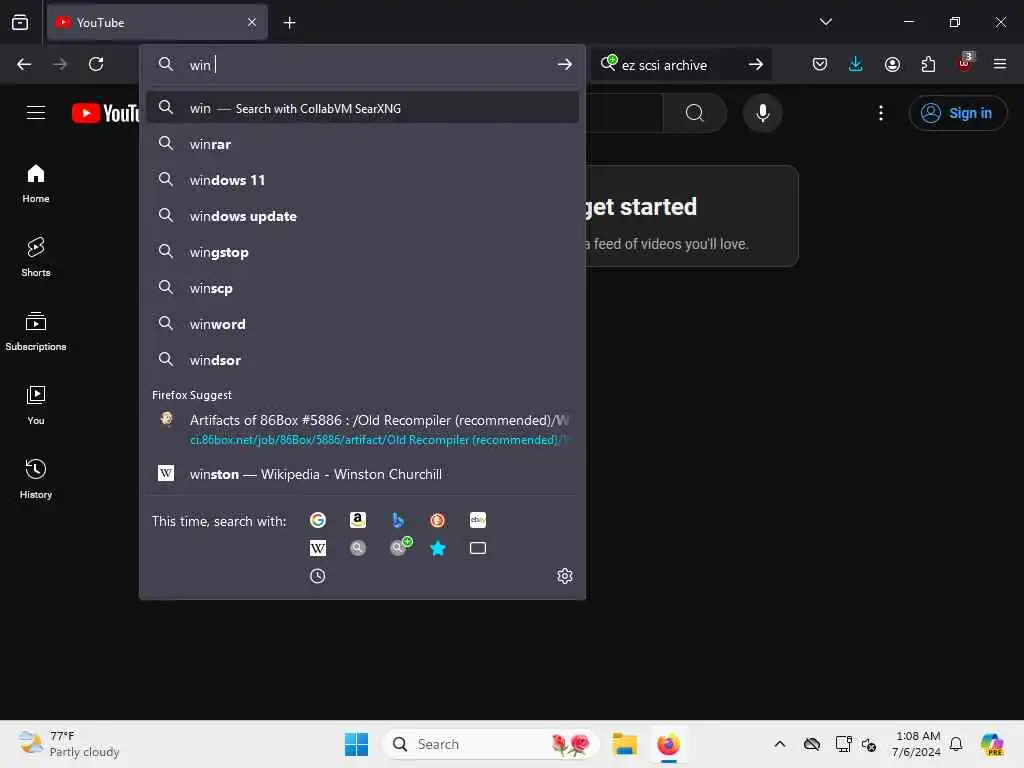Open YouTube Shorts in sidebar

coord(36,257)
